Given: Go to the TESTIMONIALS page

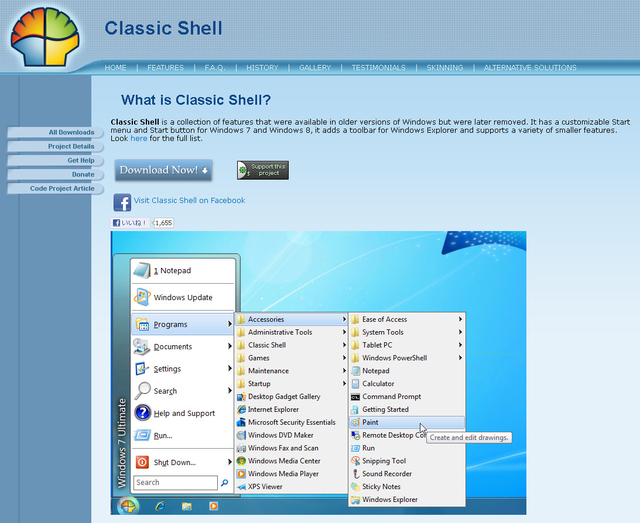Looking at the screenshot, I should click(x=378, y=68).
